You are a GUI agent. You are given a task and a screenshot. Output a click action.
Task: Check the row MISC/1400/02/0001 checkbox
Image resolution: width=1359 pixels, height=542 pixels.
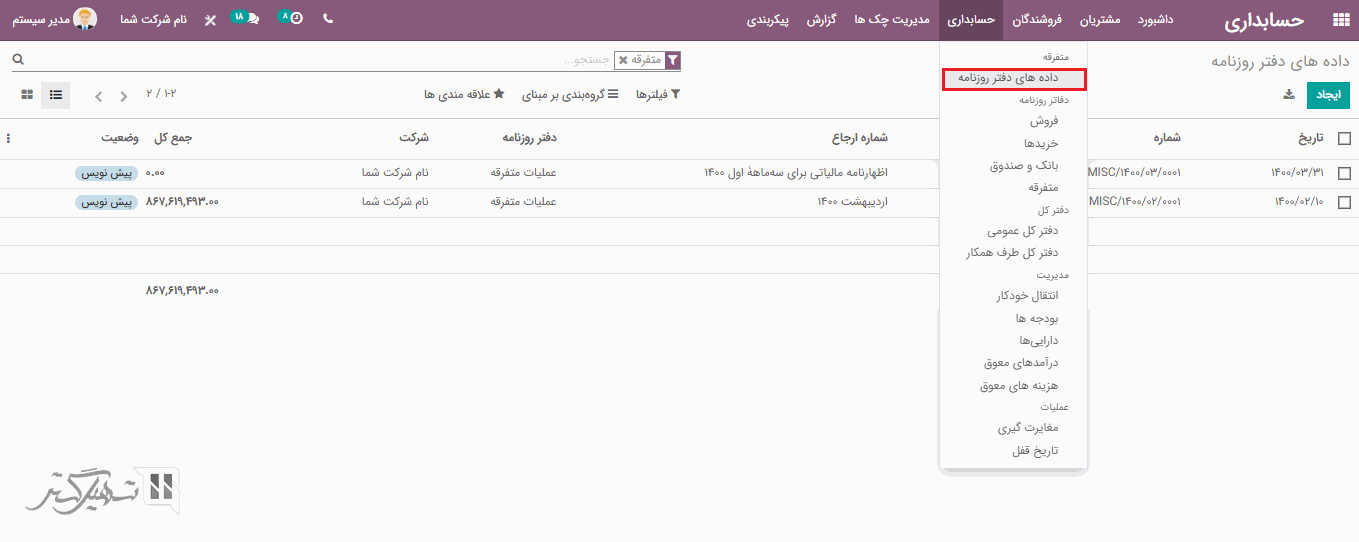pyautogui.click(x=1344, y=202)
